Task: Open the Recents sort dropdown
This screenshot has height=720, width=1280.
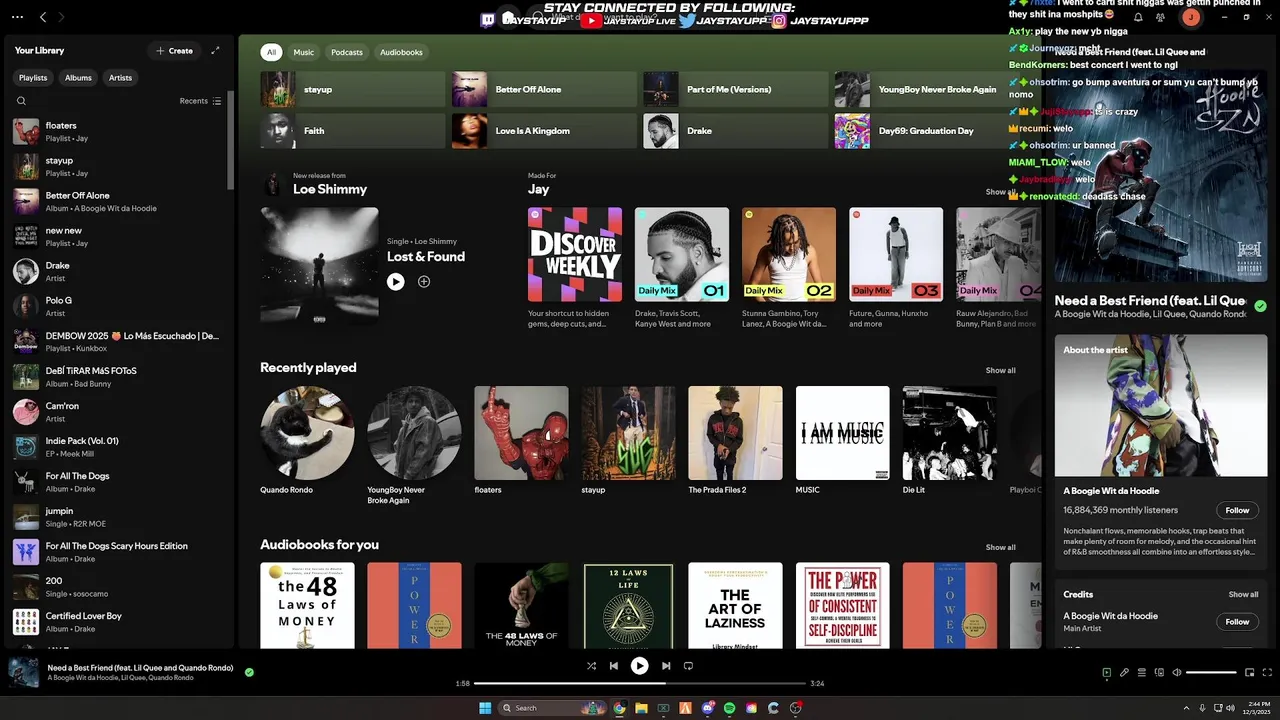Action: tap(200, 101)
